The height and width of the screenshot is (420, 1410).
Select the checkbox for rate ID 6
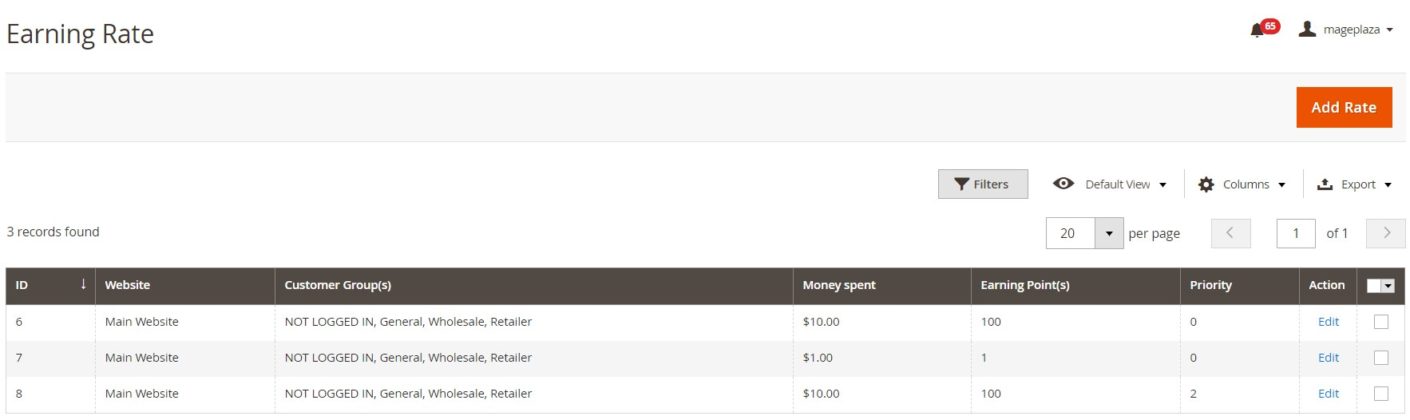click(1381, 322)
